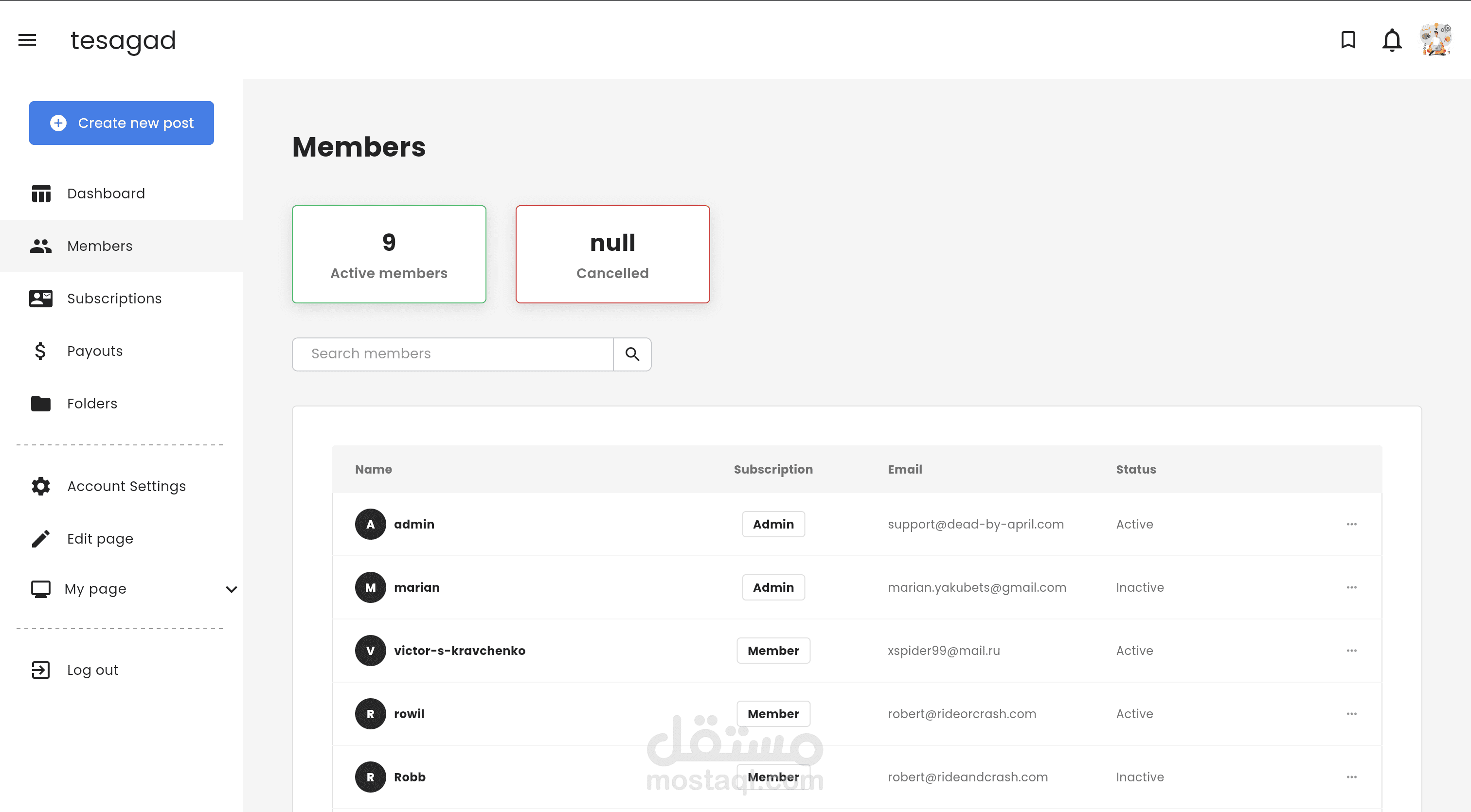The height and width of the screenshot is (812, 1471).
Task: Open notifications bell icon
Action: click(1392, 40)
